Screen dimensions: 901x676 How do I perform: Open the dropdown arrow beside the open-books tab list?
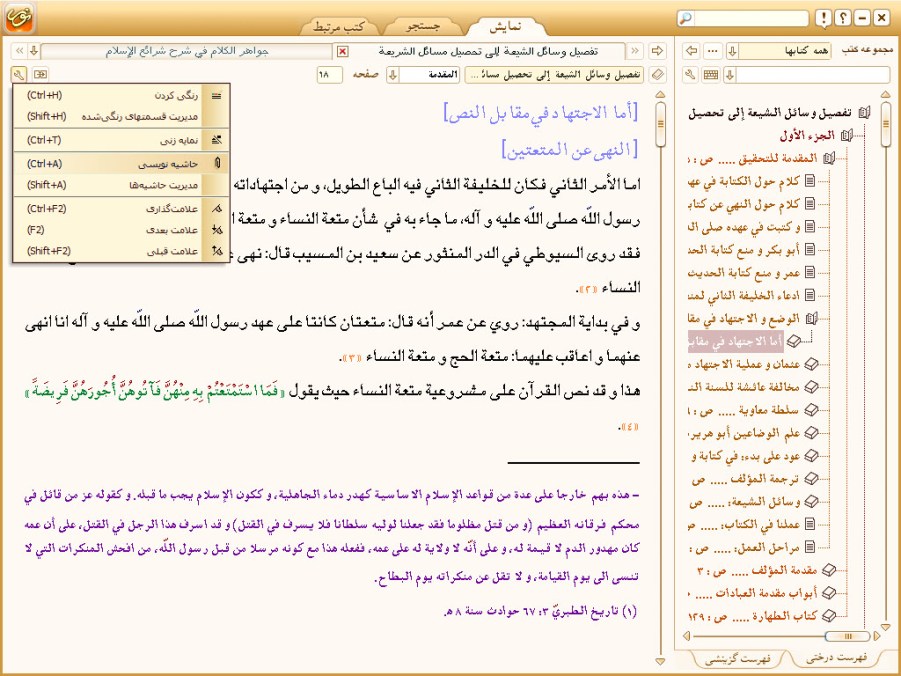(34, 51)
